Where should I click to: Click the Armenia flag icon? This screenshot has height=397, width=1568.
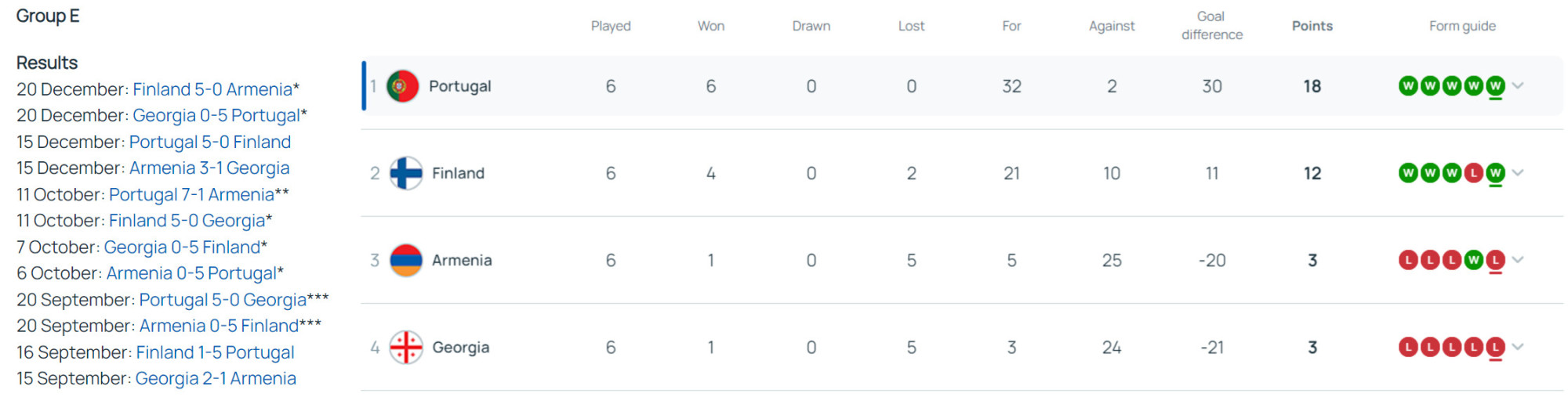point(406,260)
